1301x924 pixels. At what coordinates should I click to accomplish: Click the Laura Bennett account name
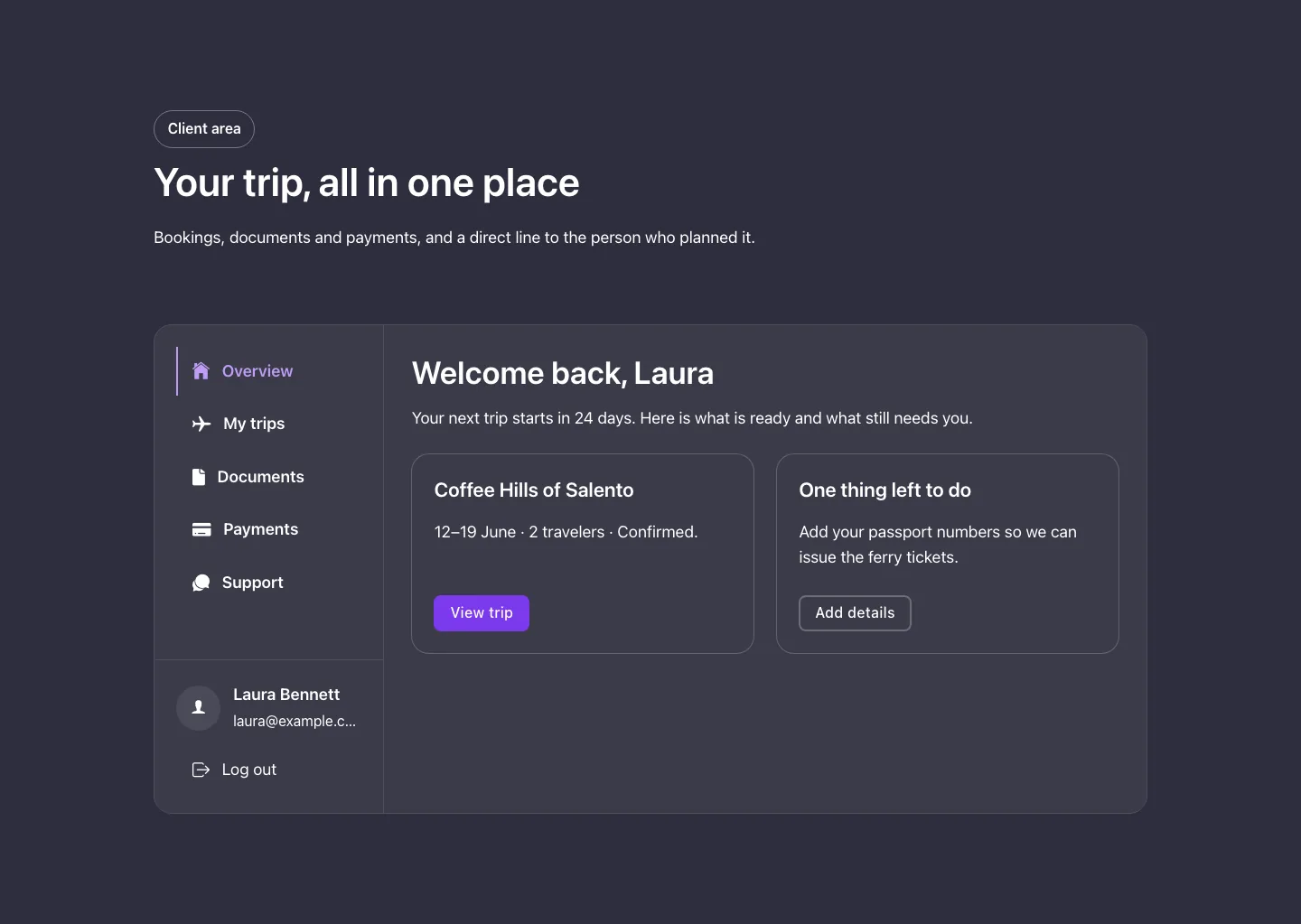[286, 695]
